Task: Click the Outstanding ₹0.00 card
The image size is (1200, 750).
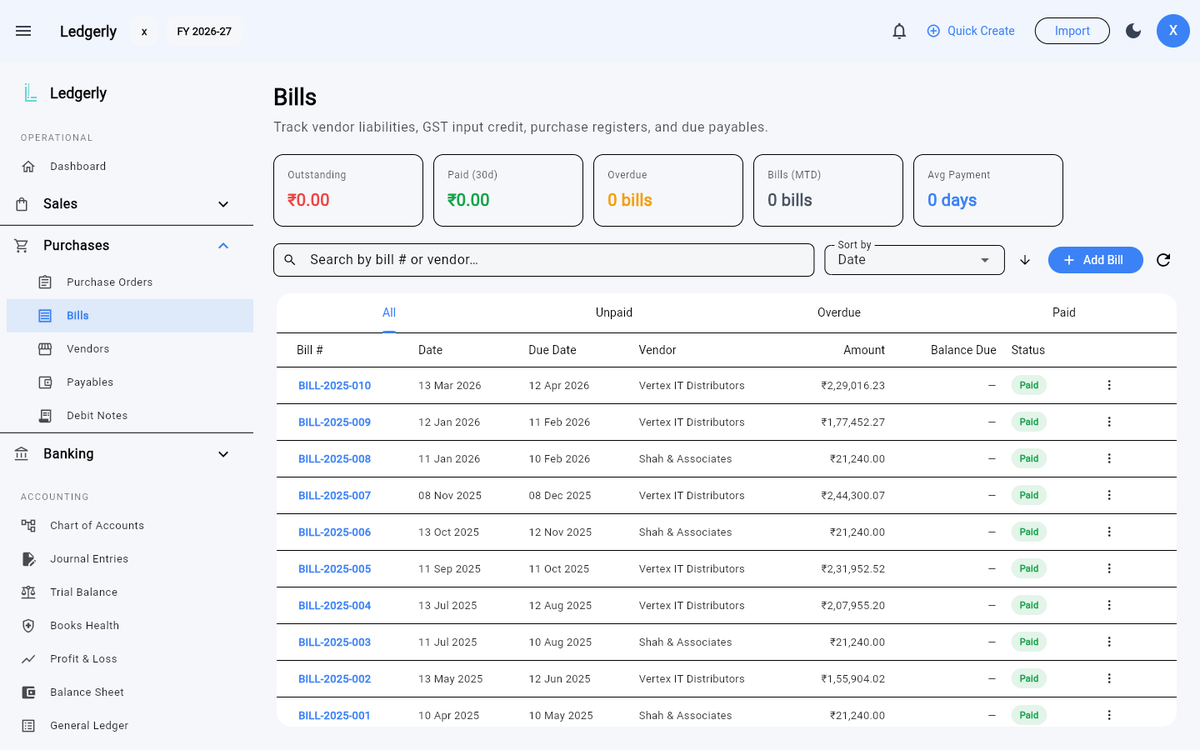Action: [x=348, y=190]
